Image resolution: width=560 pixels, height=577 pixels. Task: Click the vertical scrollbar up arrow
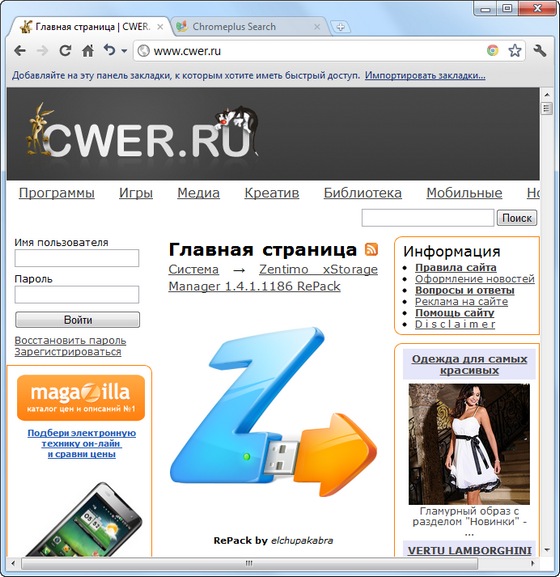547,95
